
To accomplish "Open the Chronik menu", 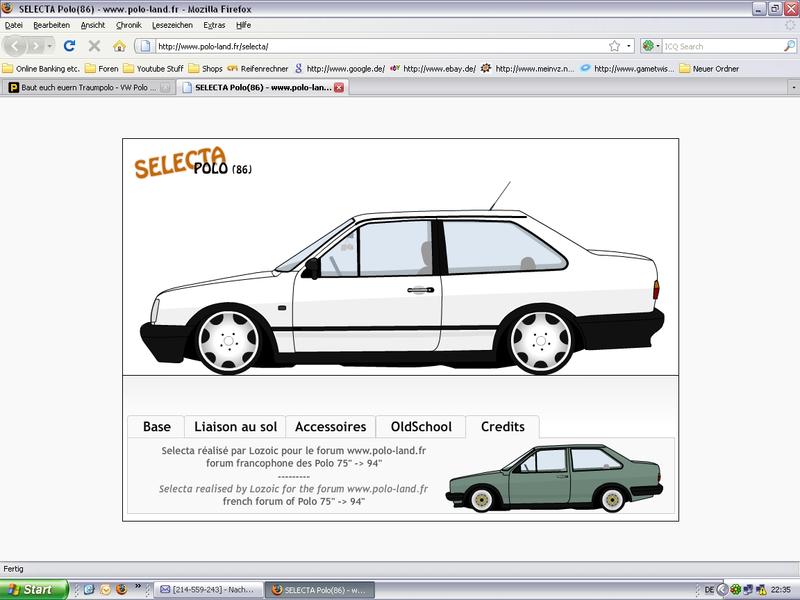I will click(129, 25).
